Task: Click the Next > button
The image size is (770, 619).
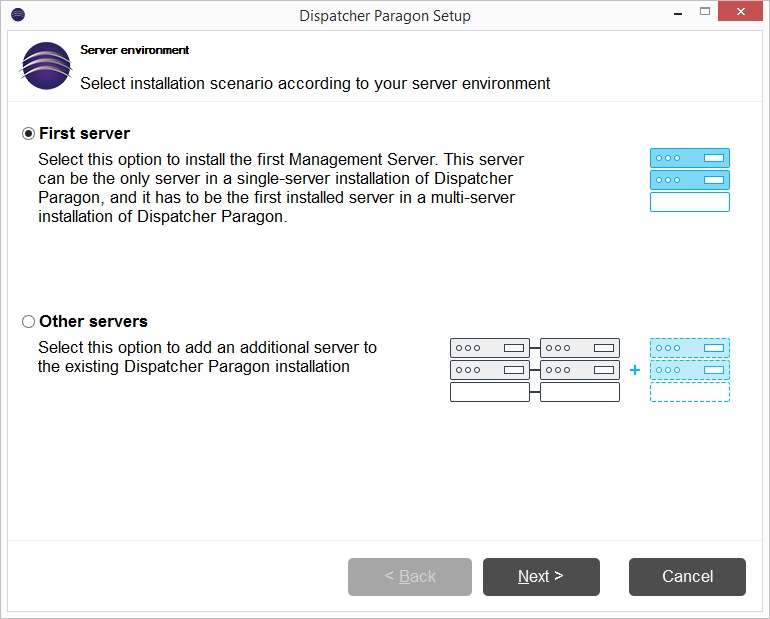Action: click(541, 577)
